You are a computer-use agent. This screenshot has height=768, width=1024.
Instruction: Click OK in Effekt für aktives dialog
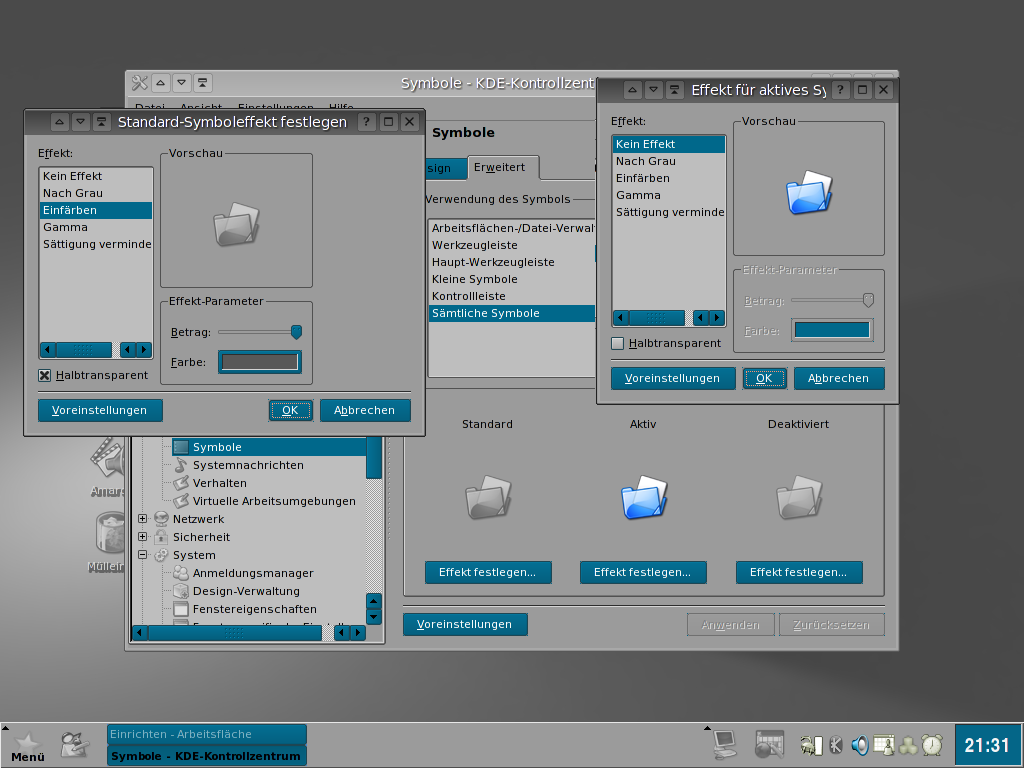pos(765,378)
